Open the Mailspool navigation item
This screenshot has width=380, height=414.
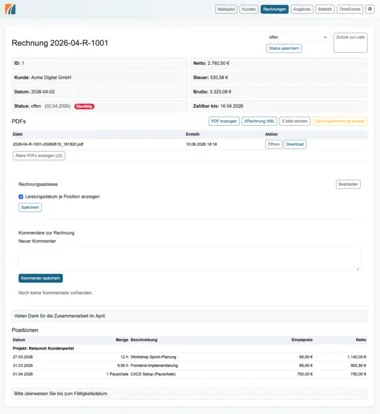pos(226,9)
